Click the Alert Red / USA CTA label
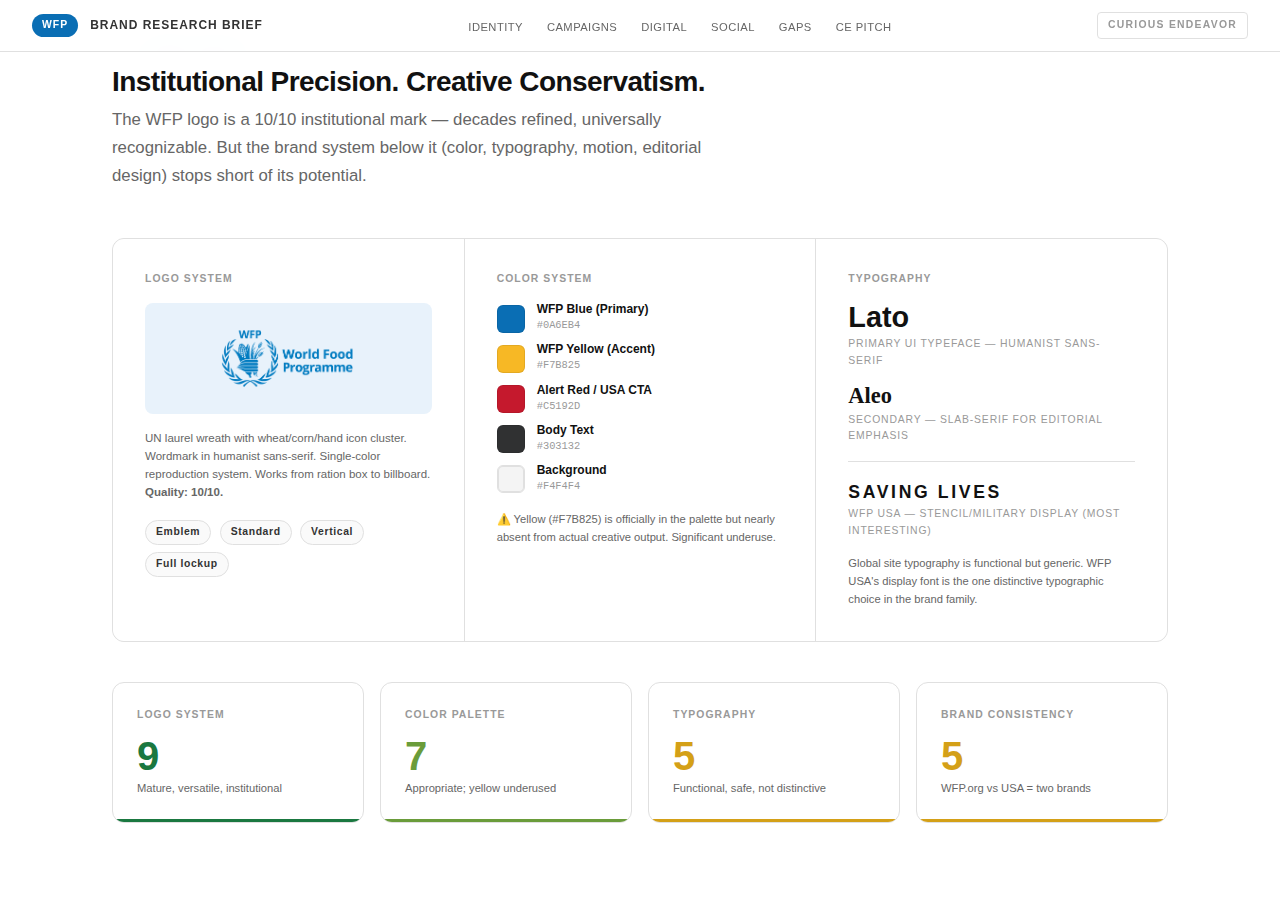This screenshot has height=900, width=1280. [594, 390]
